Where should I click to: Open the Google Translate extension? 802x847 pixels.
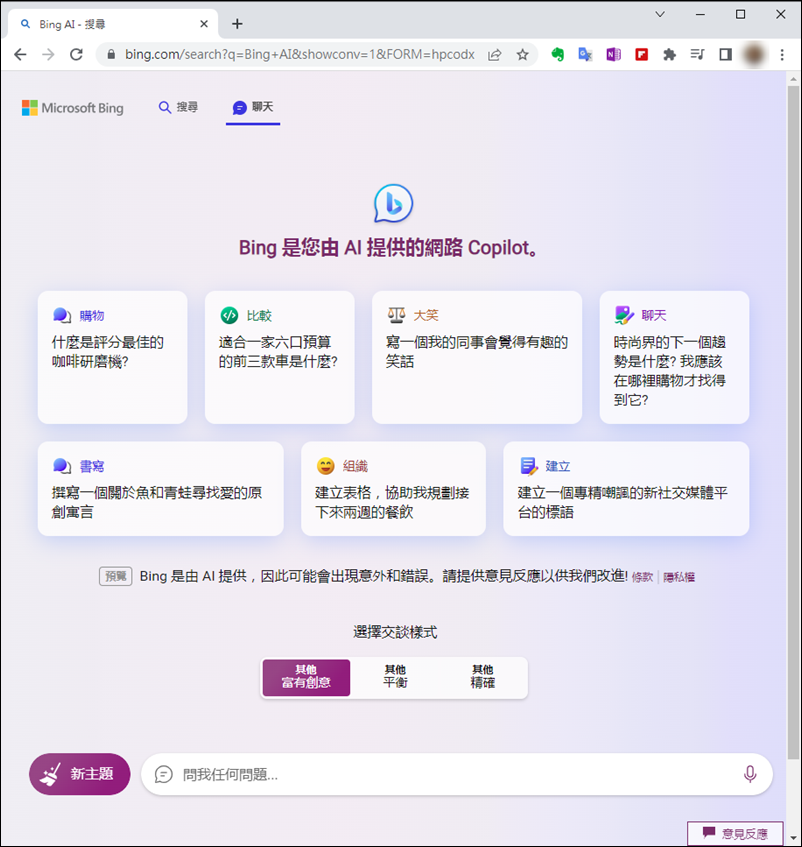585,55
